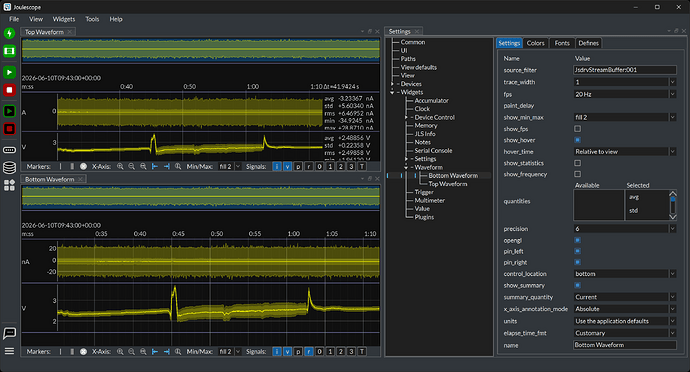Toggle the show_hover checkbox

pyautogui.click(x=577, y=140)
